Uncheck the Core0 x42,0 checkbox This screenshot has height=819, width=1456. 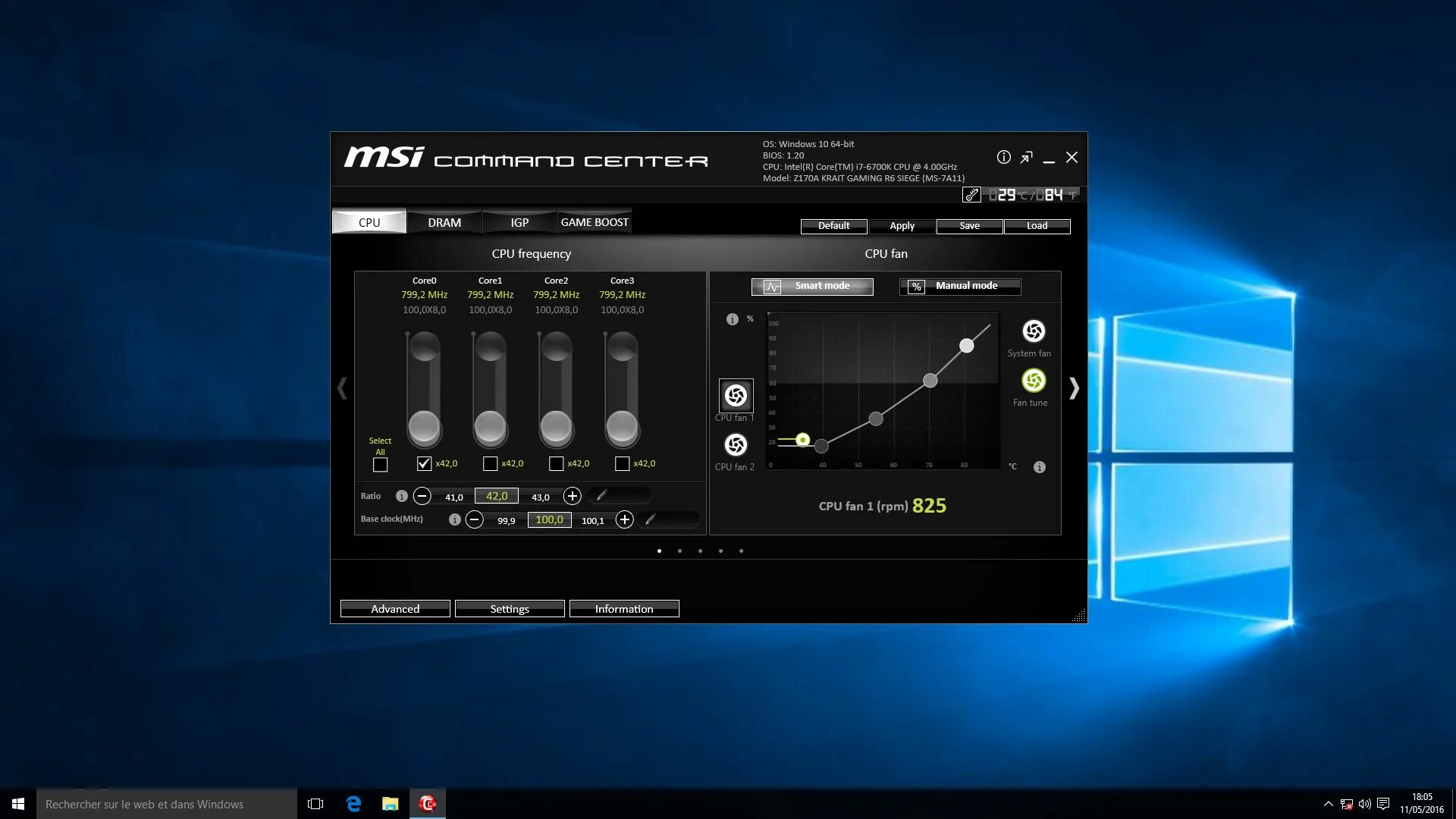pyautogui.click(x=424, y=463)
